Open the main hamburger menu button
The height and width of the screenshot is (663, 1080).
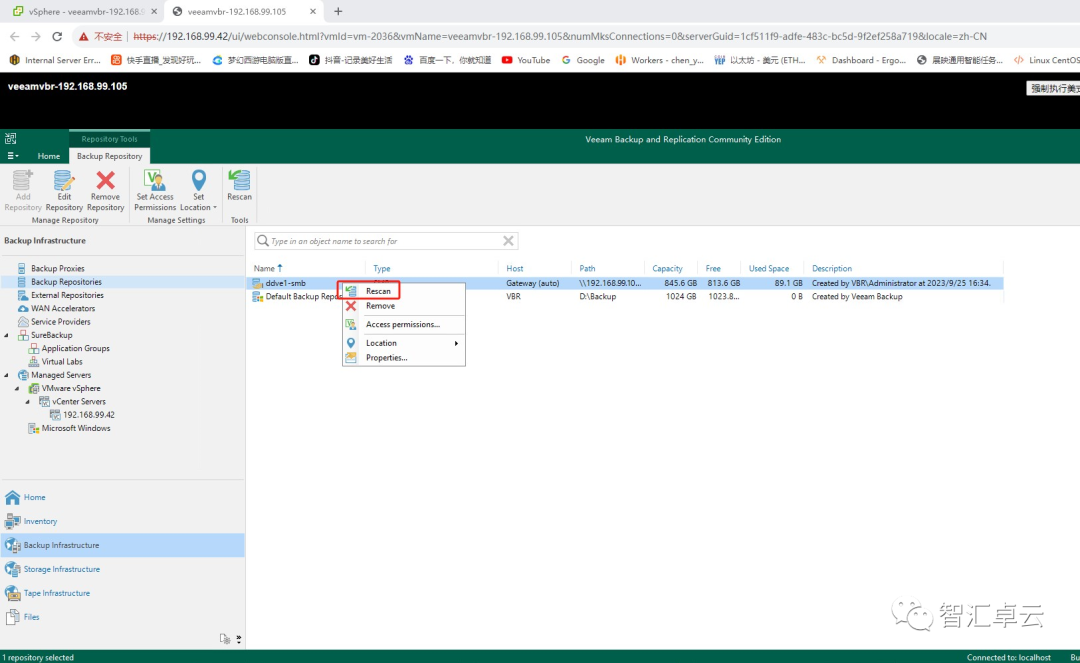[x=12, y=156]
